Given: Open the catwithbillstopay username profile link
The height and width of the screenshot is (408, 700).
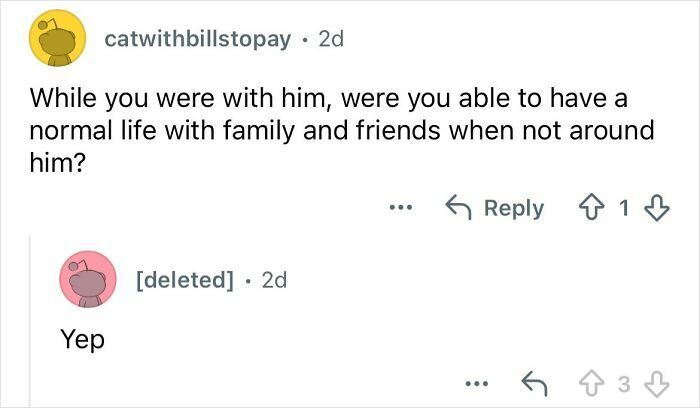Looking at the screenshot, I should [x=199, y=40].
